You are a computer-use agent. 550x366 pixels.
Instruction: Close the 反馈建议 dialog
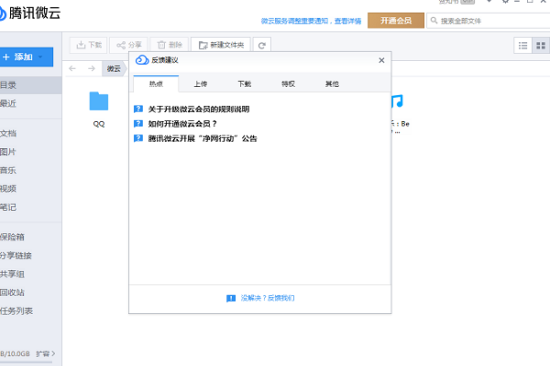(382, 60)
